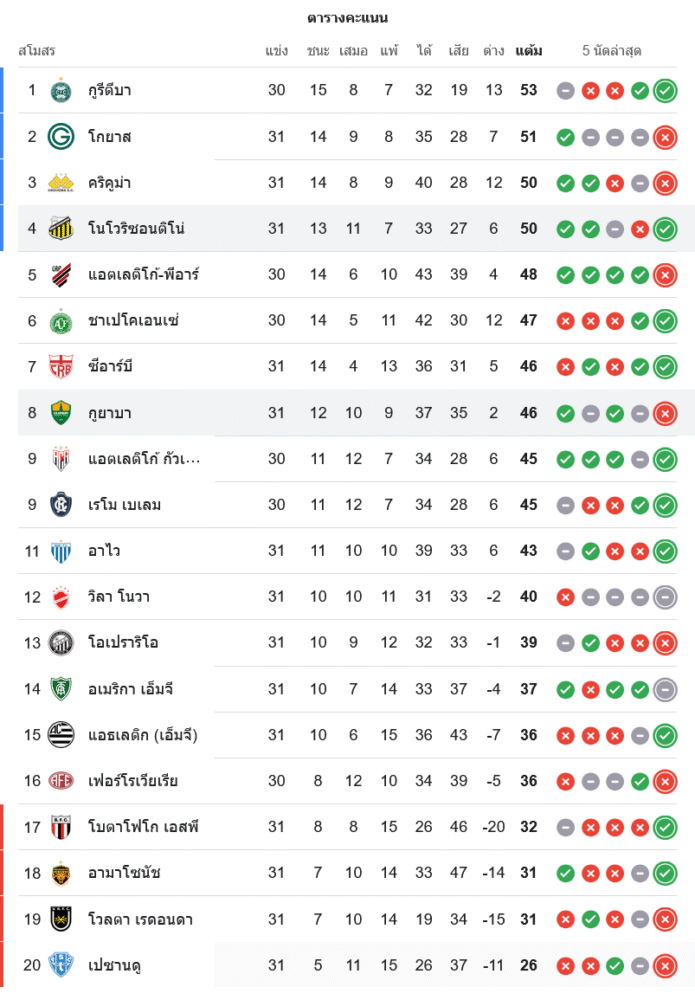Click Vila Nova's latest draw result indicator
The width and height of the screenshot is (695, 1000).
(x=665, y=597)
